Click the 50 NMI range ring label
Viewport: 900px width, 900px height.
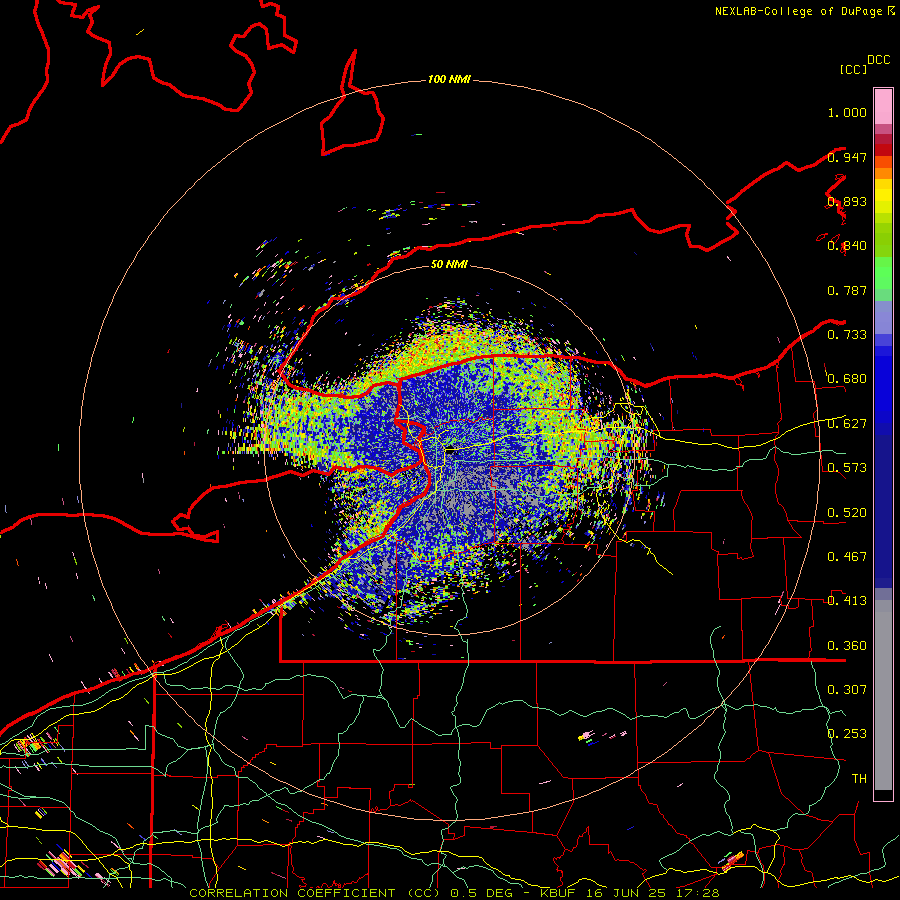click(x=449, y=264)
